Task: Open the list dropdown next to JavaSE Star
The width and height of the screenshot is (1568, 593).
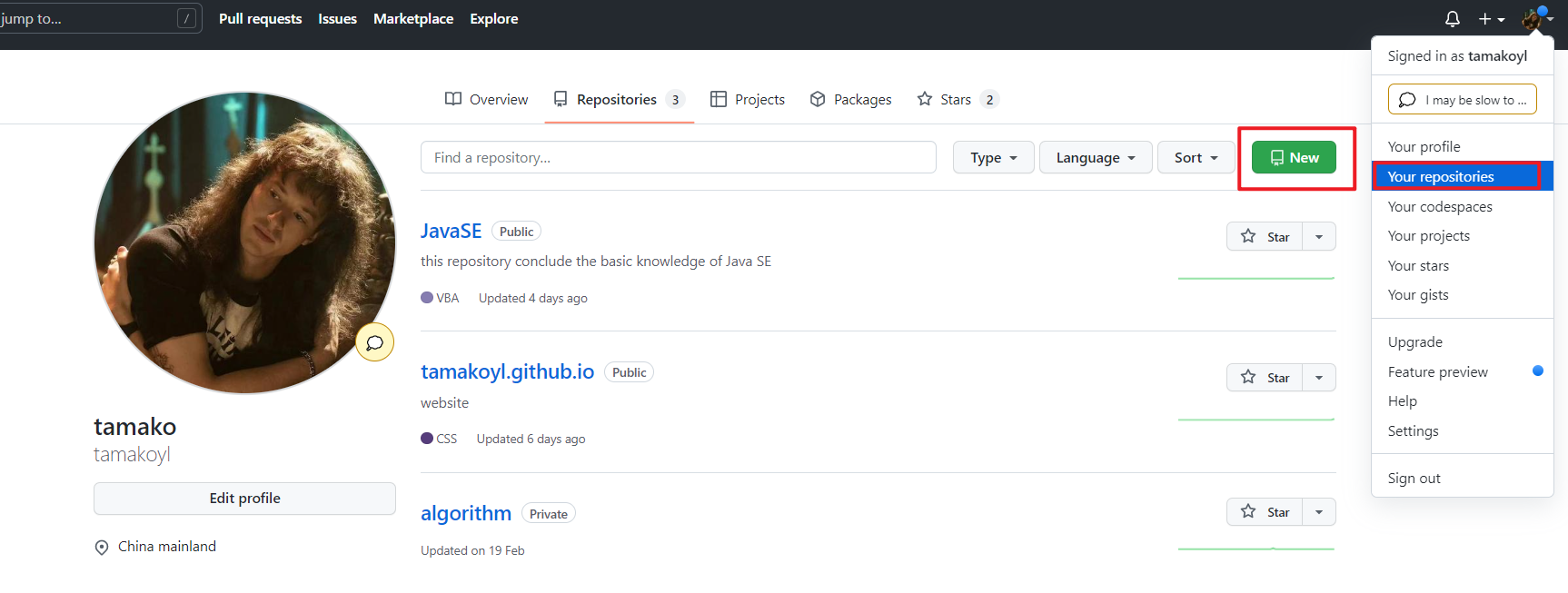Action: (1319, 236)
